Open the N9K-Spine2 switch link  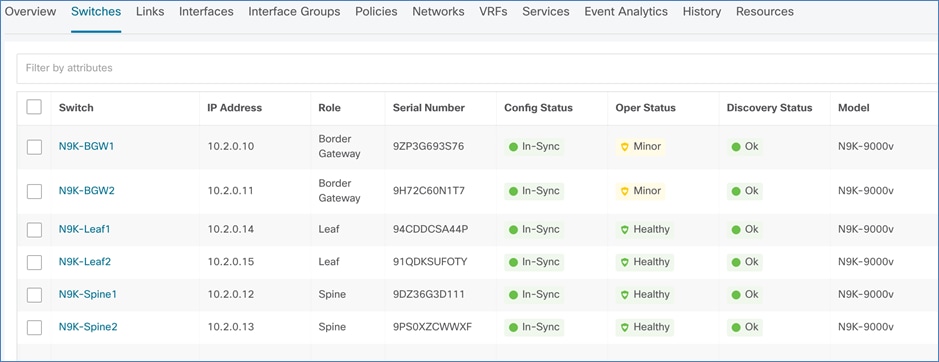pyautogui.click(x=87, y=327)
